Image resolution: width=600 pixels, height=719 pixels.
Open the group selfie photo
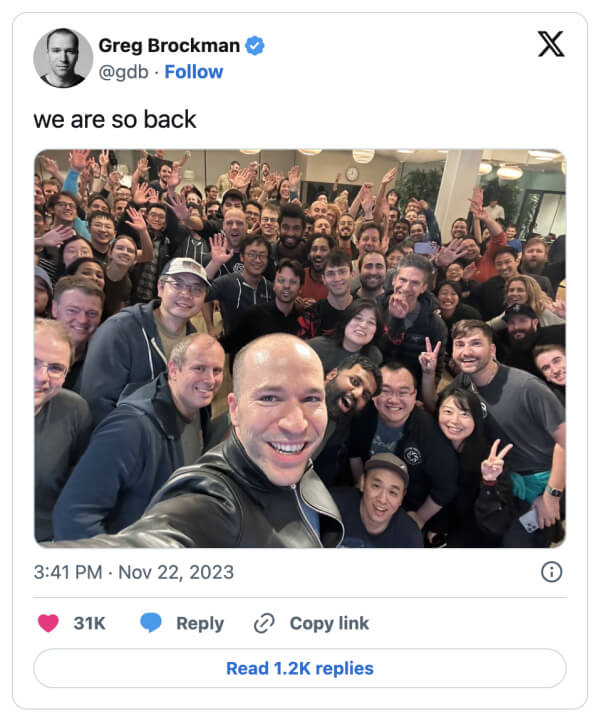[300, 348]
